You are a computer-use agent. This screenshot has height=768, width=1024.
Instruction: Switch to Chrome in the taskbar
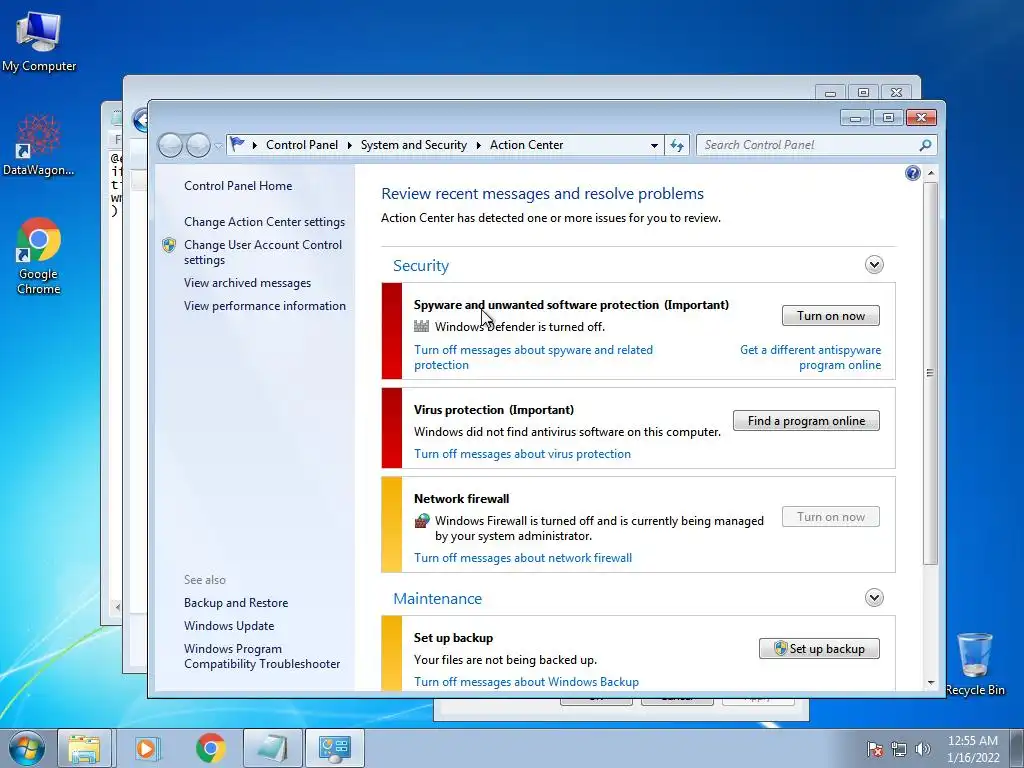(210, 748)
